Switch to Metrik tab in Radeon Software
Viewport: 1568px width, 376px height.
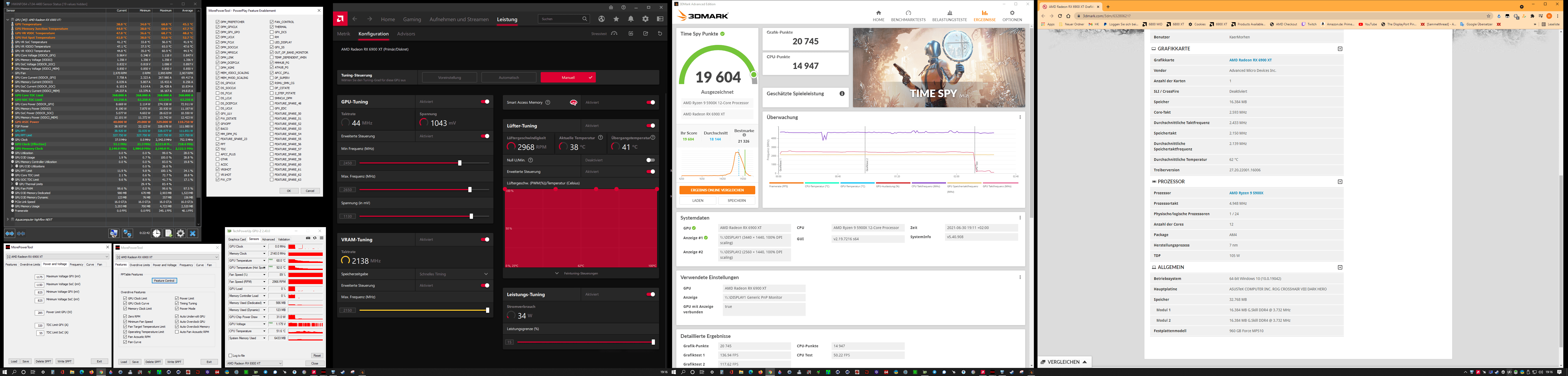click(343, 34)
